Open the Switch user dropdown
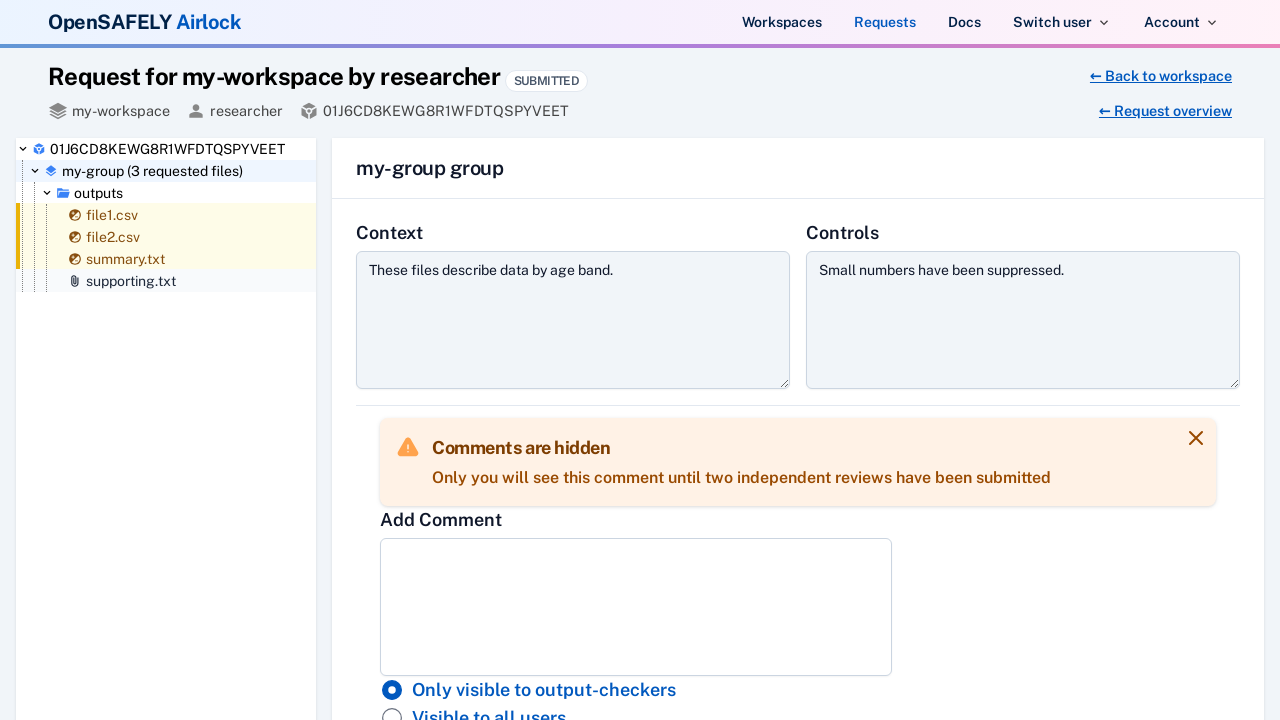 pyautogui.click(x=1061, y=22)
